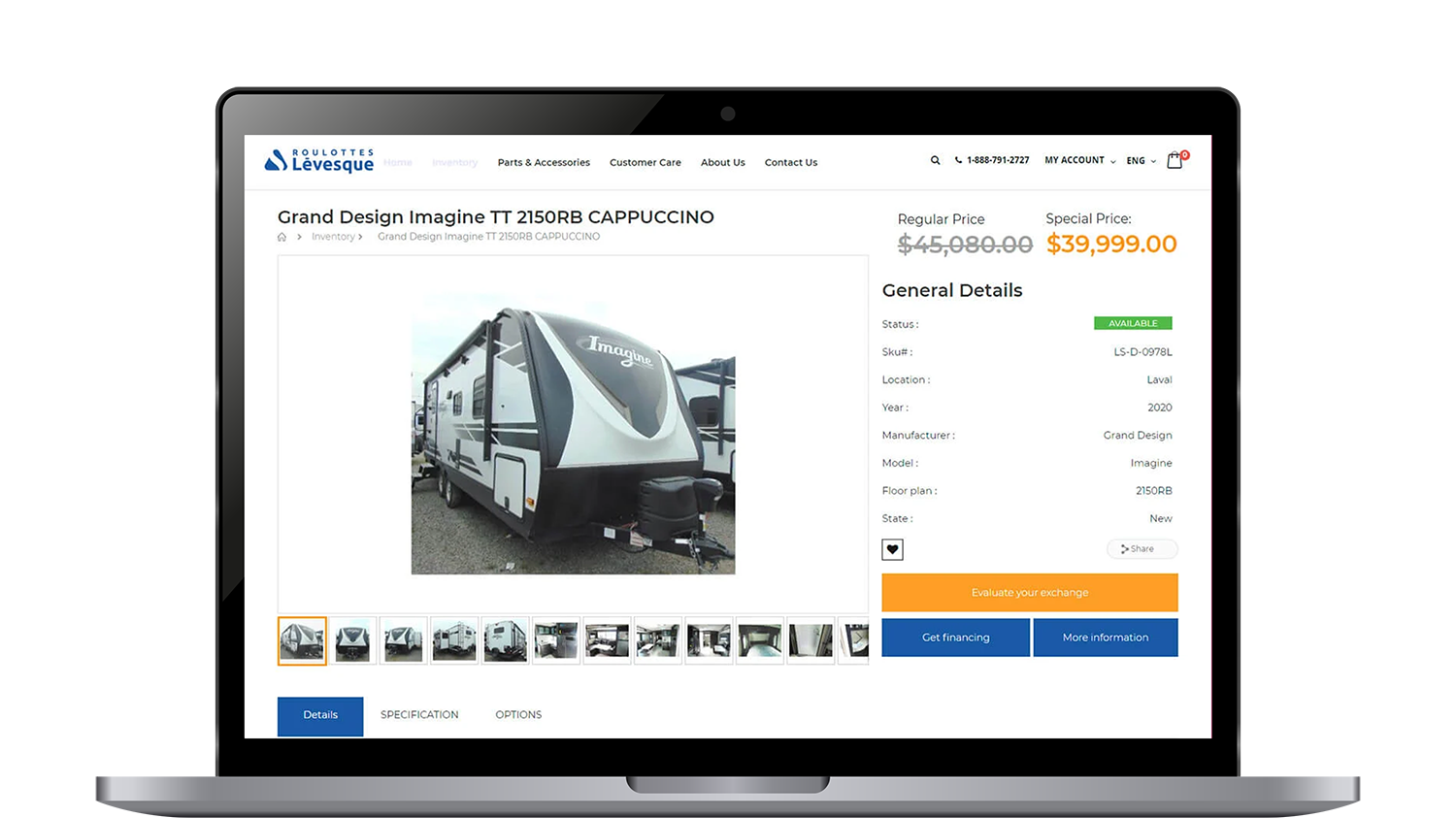This screenshot has height=818, width=1456.
Task: Click the More information button
Action: point(1106,638)
